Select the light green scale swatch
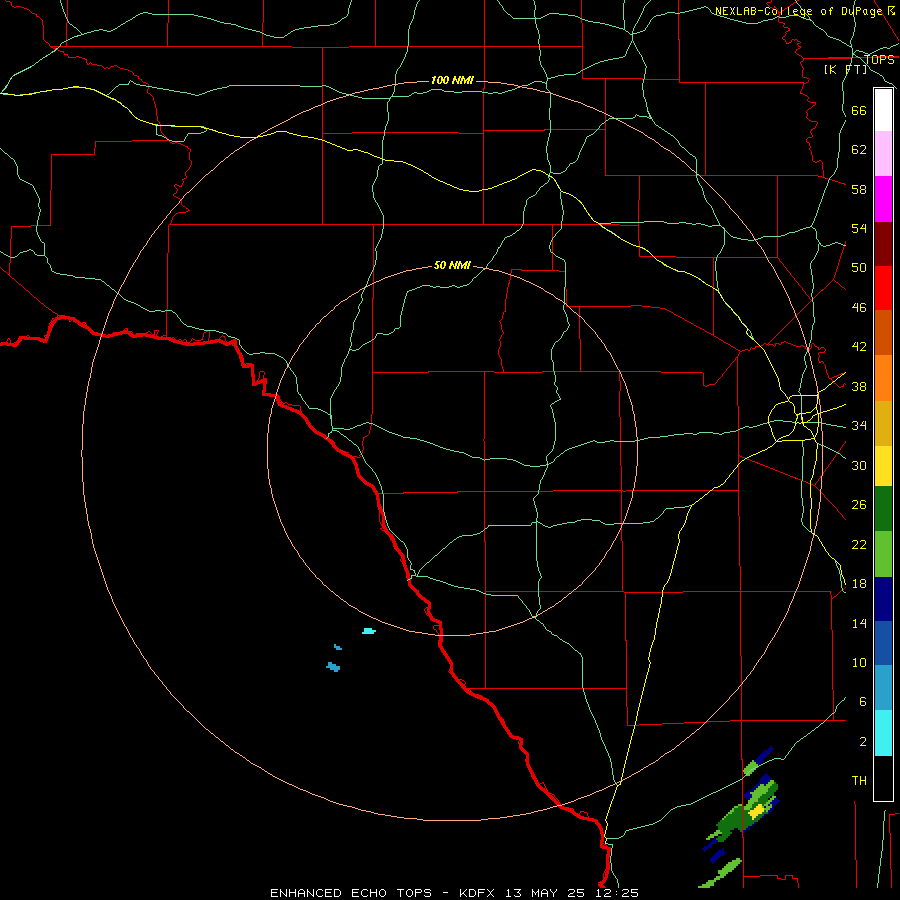 883,554
